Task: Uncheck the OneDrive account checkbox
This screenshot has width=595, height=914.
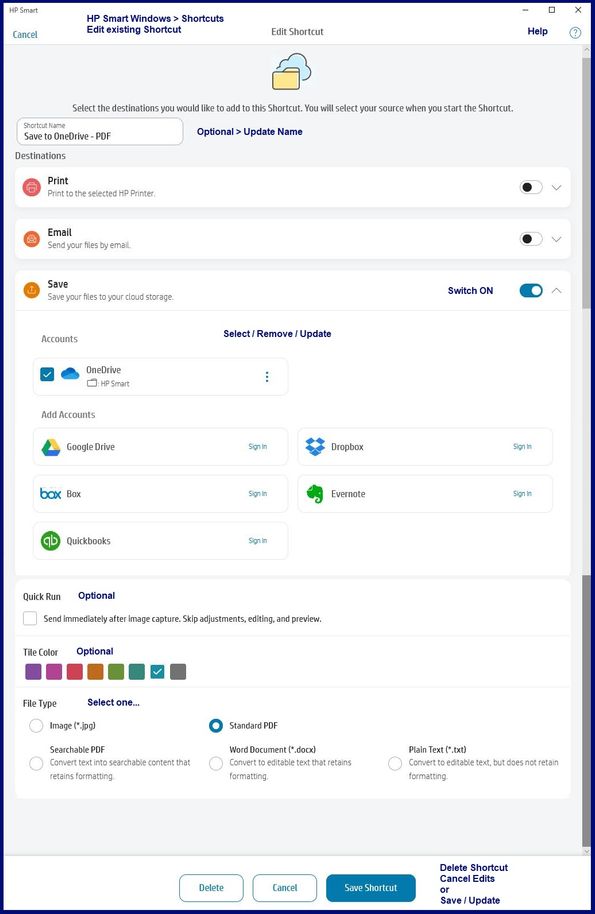Action: (47, 374)
